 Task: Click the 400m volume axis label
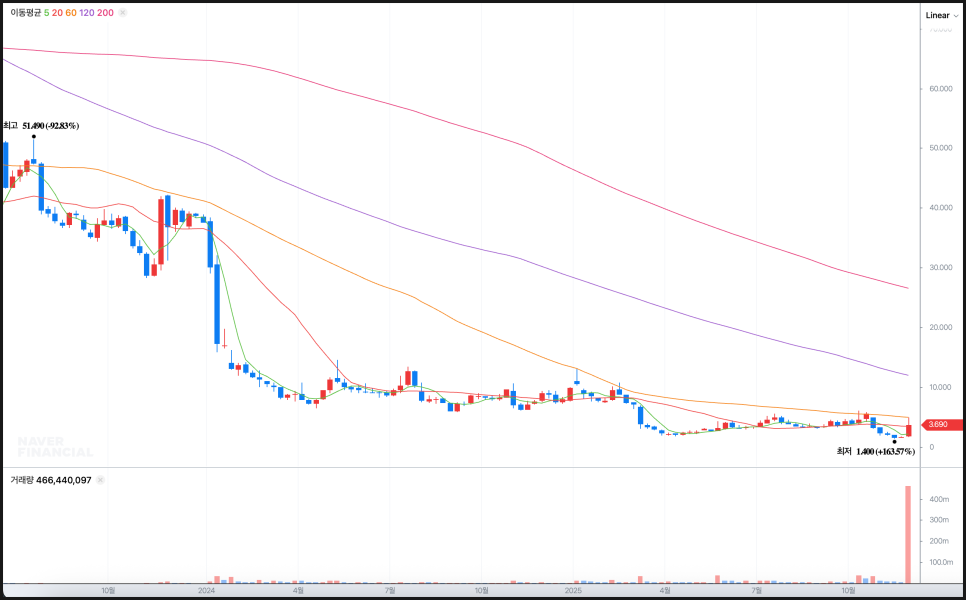click(938, 499)
